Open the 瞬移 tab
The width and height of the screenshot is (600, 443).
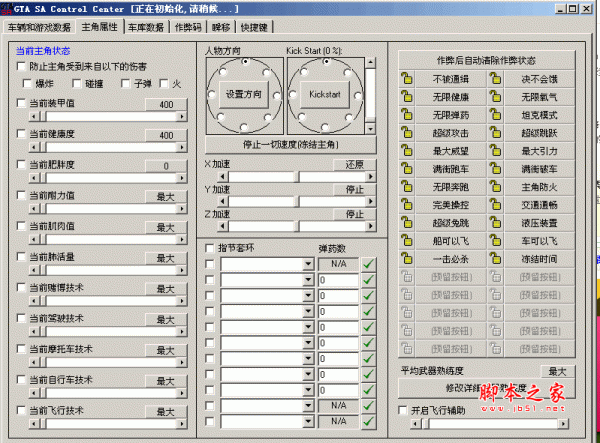pos(221,27)
